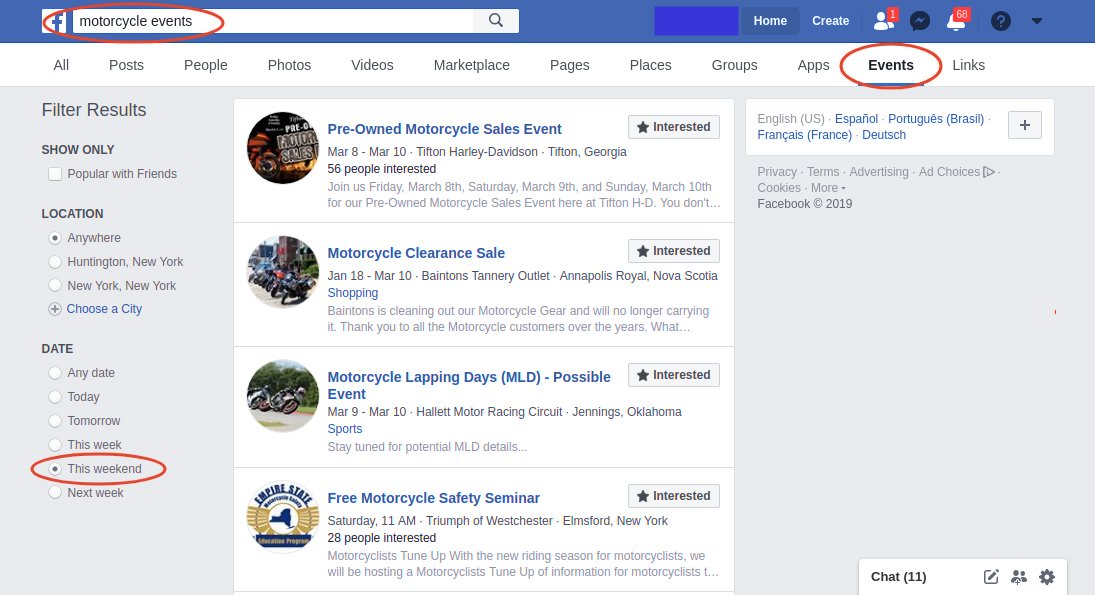Mark Pre-Owned Motorcycle Sales Event as Interested
The image size is (1095, 595).
(674, 127)
